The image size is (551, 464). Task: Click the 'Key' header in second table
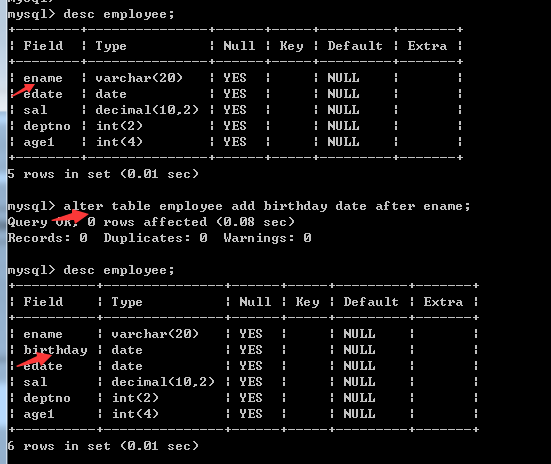tap(307, 302)
